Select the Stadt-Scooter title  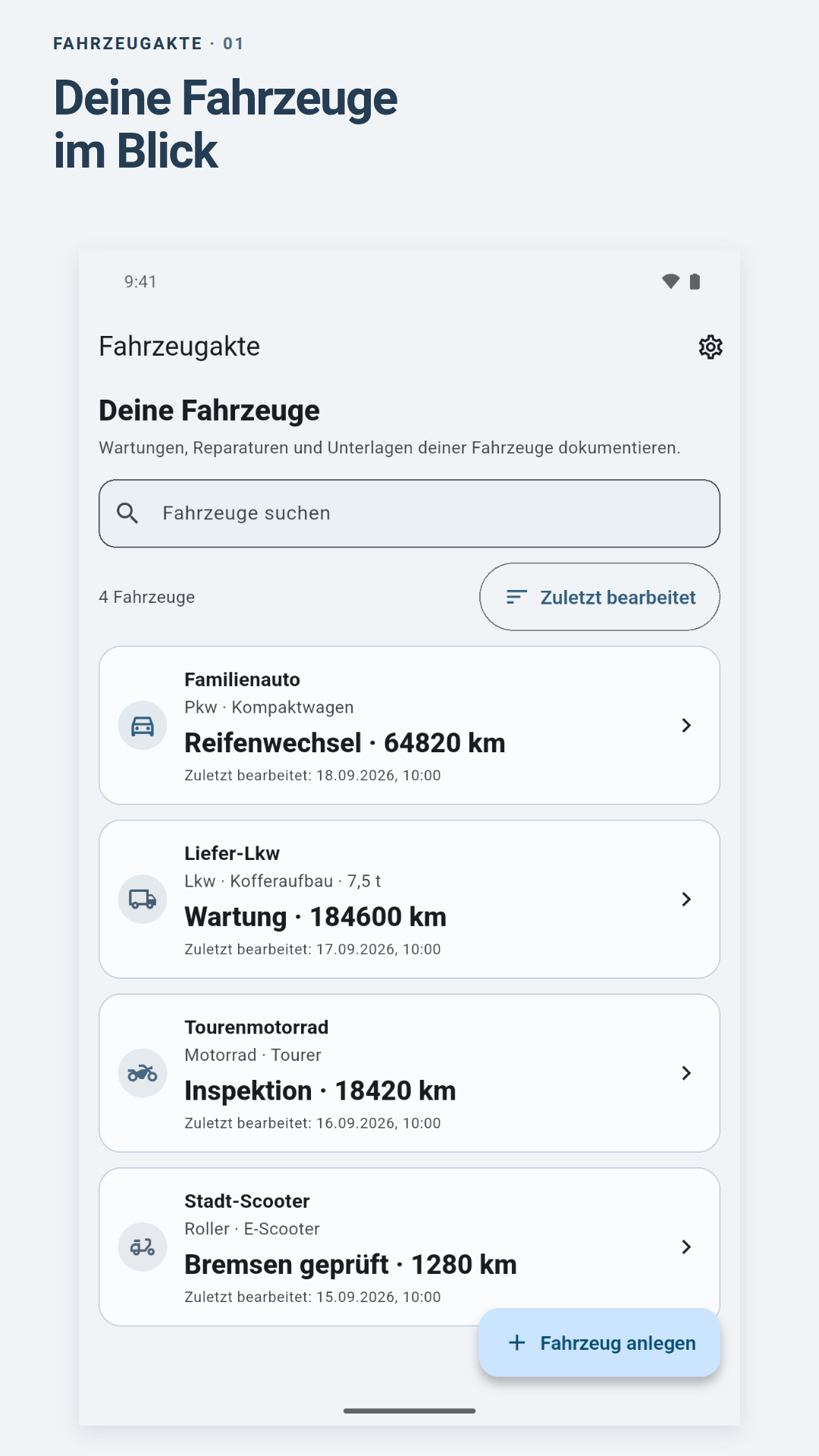tap(247, 1201)
